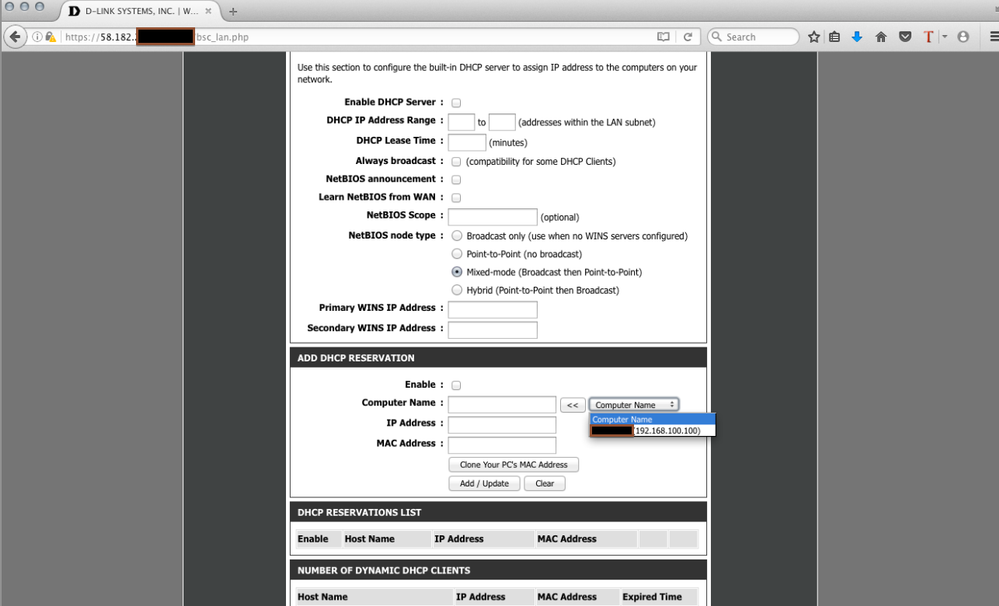The height and width of the screenshot is (606, 999).
Task: Toggle Reader View icon in address bar
Action: coord(663,37)
